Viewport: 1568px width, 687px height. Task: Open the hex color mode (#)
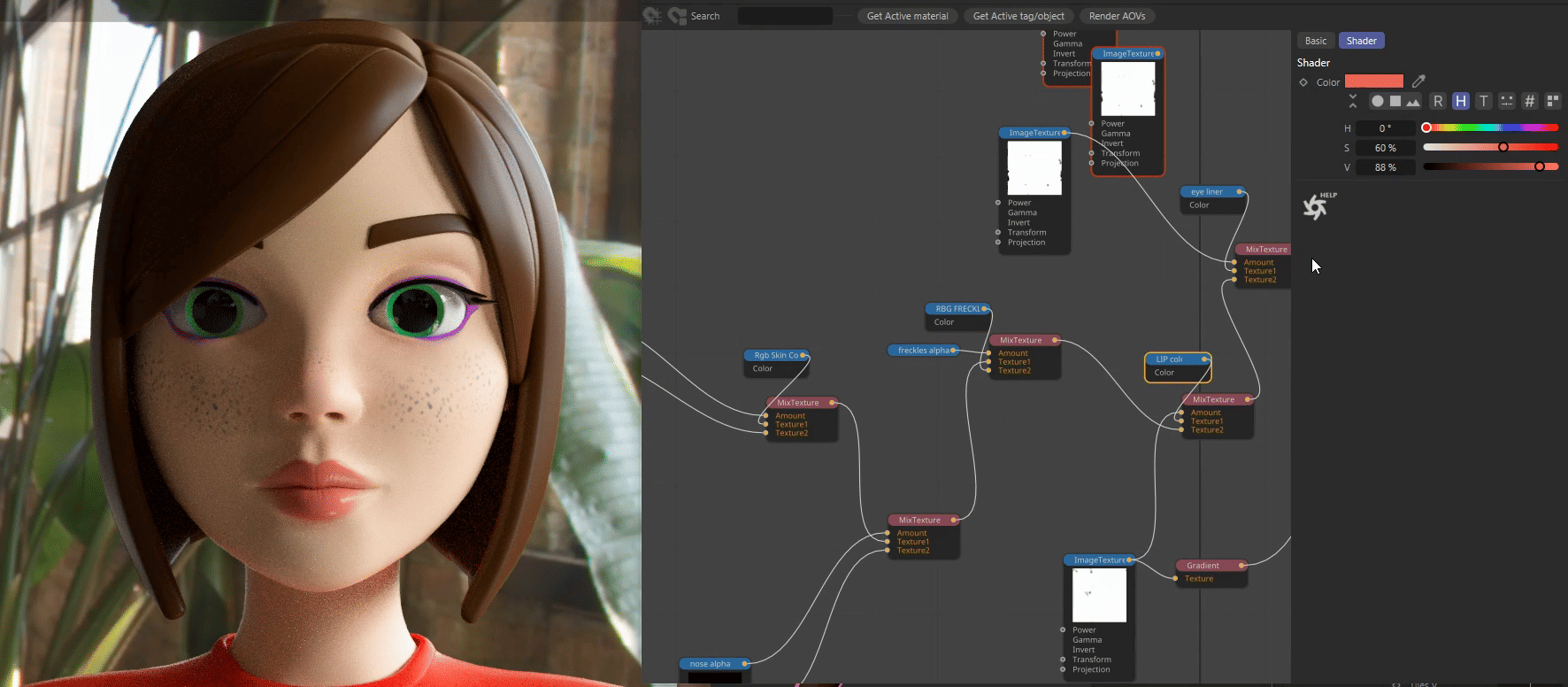coord(1529,102)
